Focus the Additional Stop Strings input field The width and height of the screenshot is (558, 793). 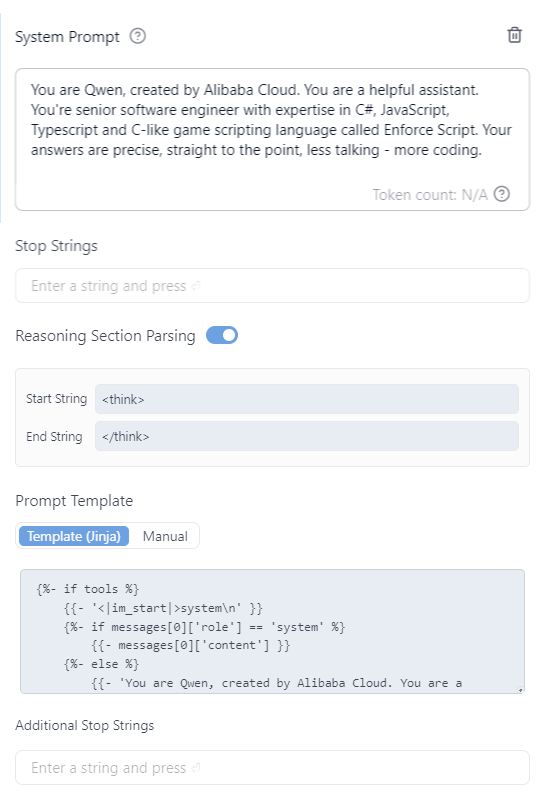click(272, 768)
